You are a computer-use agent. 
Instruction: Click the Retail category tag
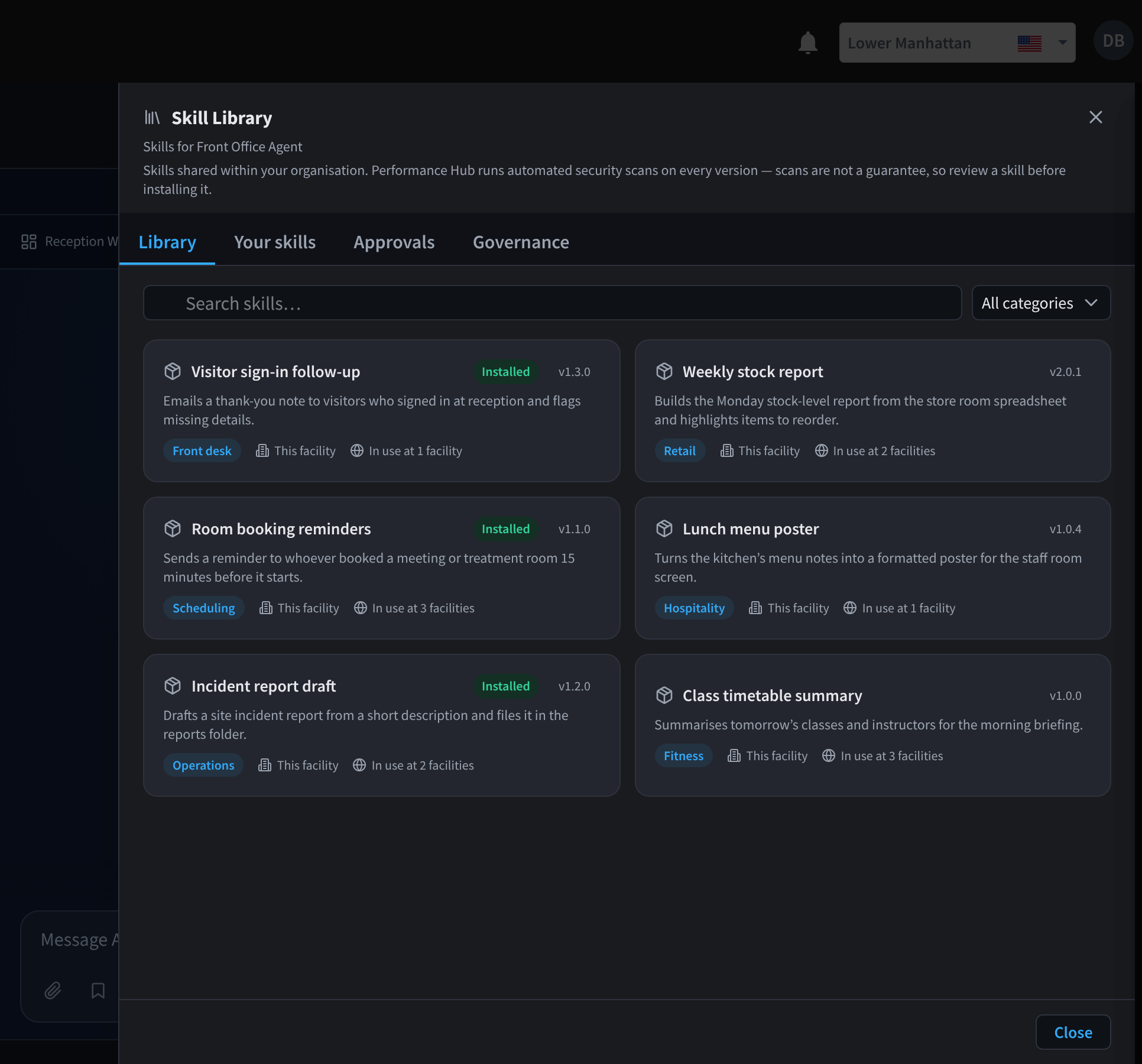(679, 450)
